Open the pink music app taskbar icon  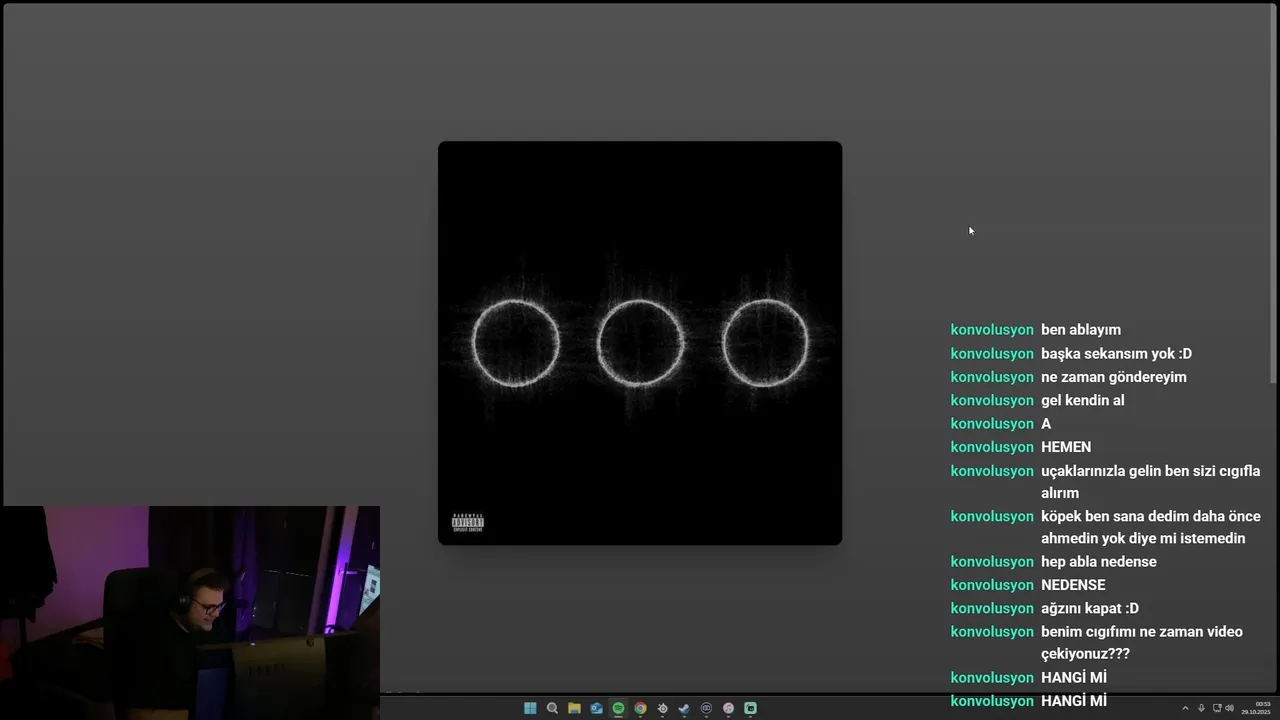click(x=728, y=708)
